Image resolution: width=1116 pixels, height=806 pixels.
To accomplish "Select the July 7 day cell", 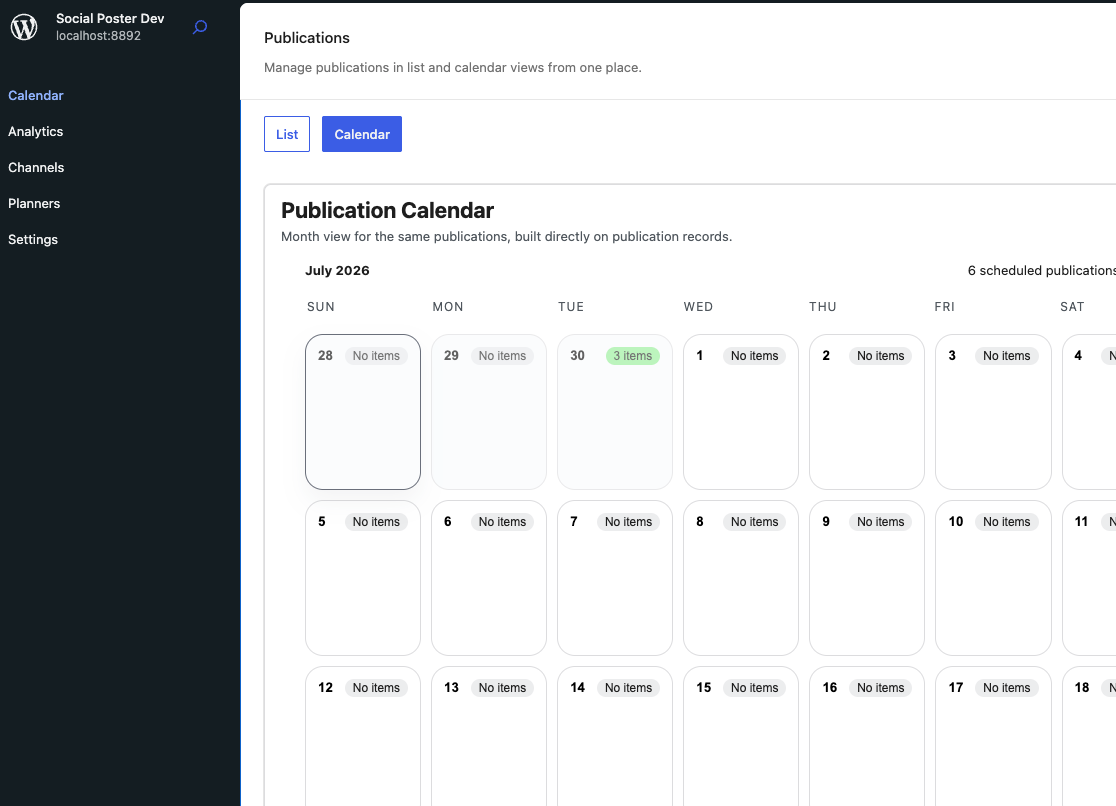I will coord(615,577).
